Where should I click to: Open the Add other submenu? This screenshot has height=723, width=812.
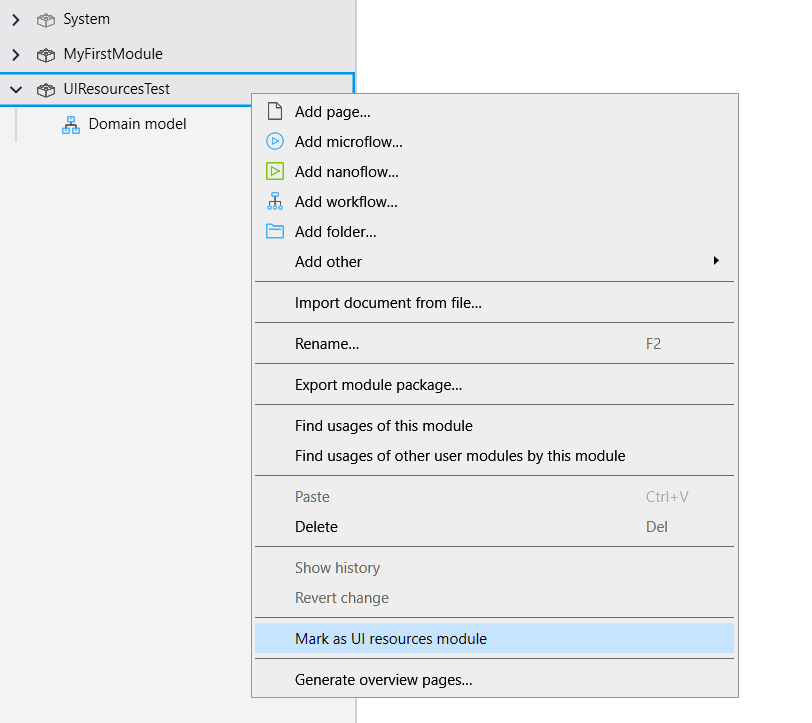pyautogui.click(x=330, y=261)
